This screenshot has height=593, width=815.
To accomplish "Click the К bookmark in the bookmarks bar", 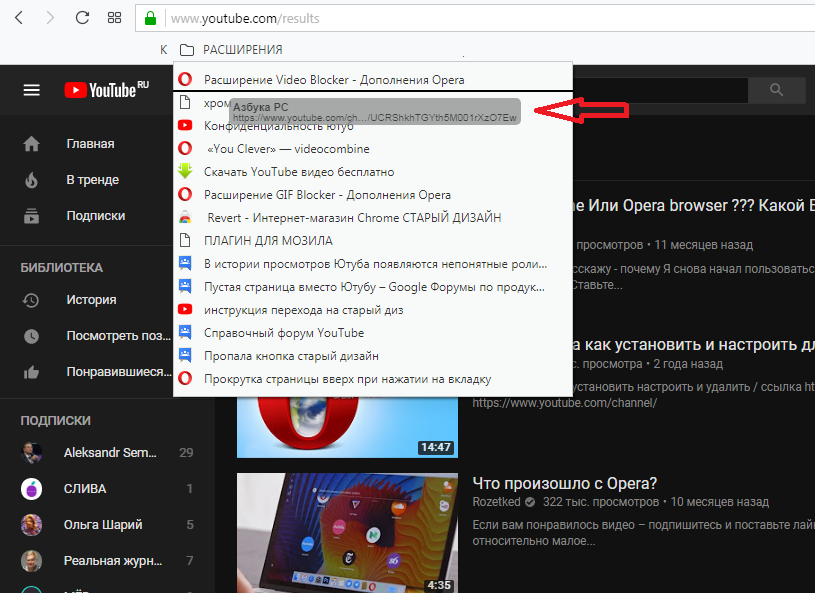I will [x=164, y=50].
